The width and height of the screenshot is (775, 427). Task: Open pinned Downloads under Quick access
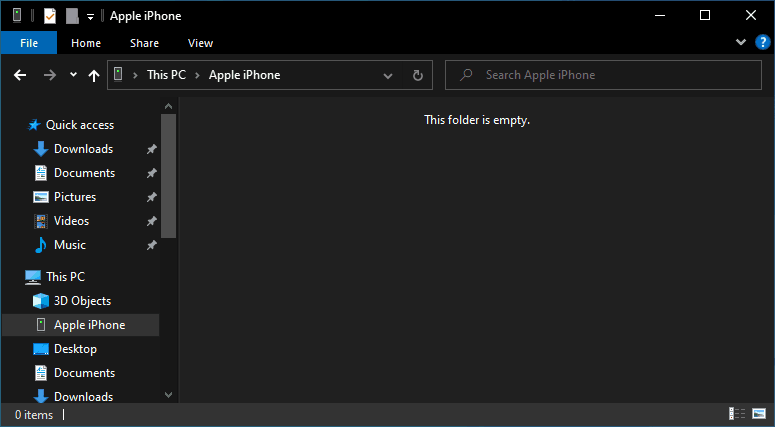point(84,149)
